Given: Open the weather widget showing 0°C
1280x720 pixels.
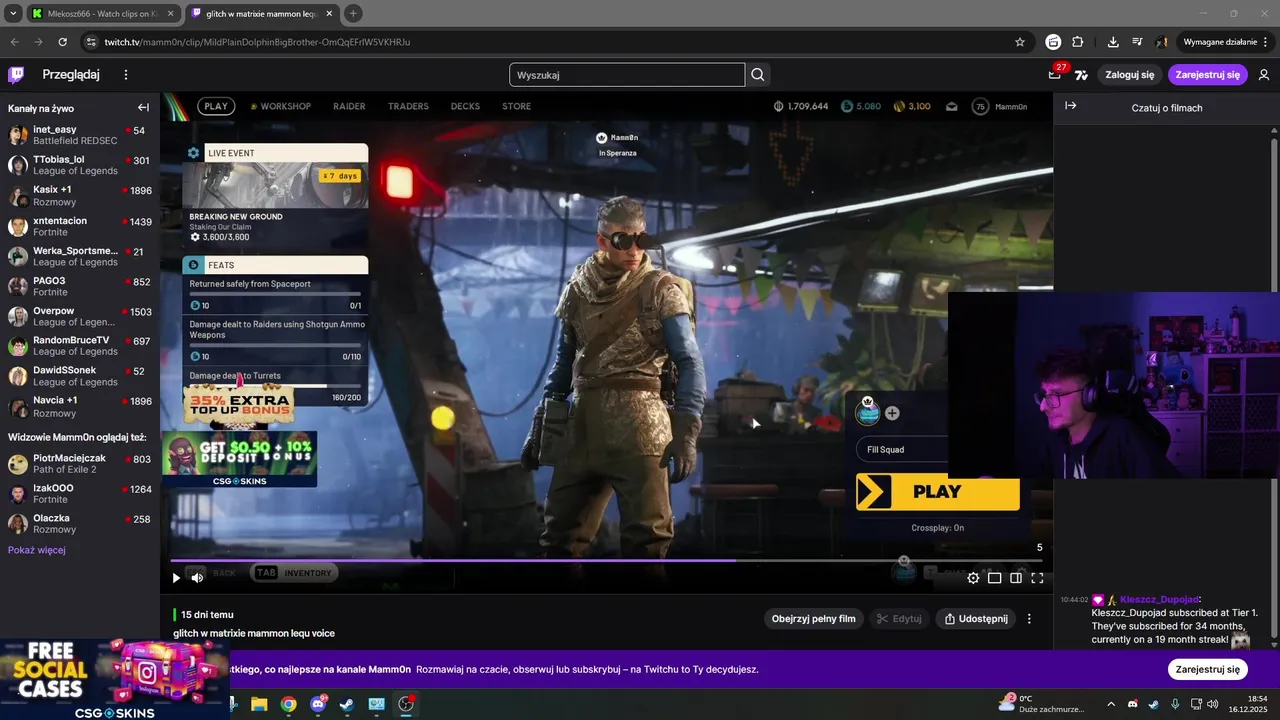Looking at the screenshot, I should 1041,704.
